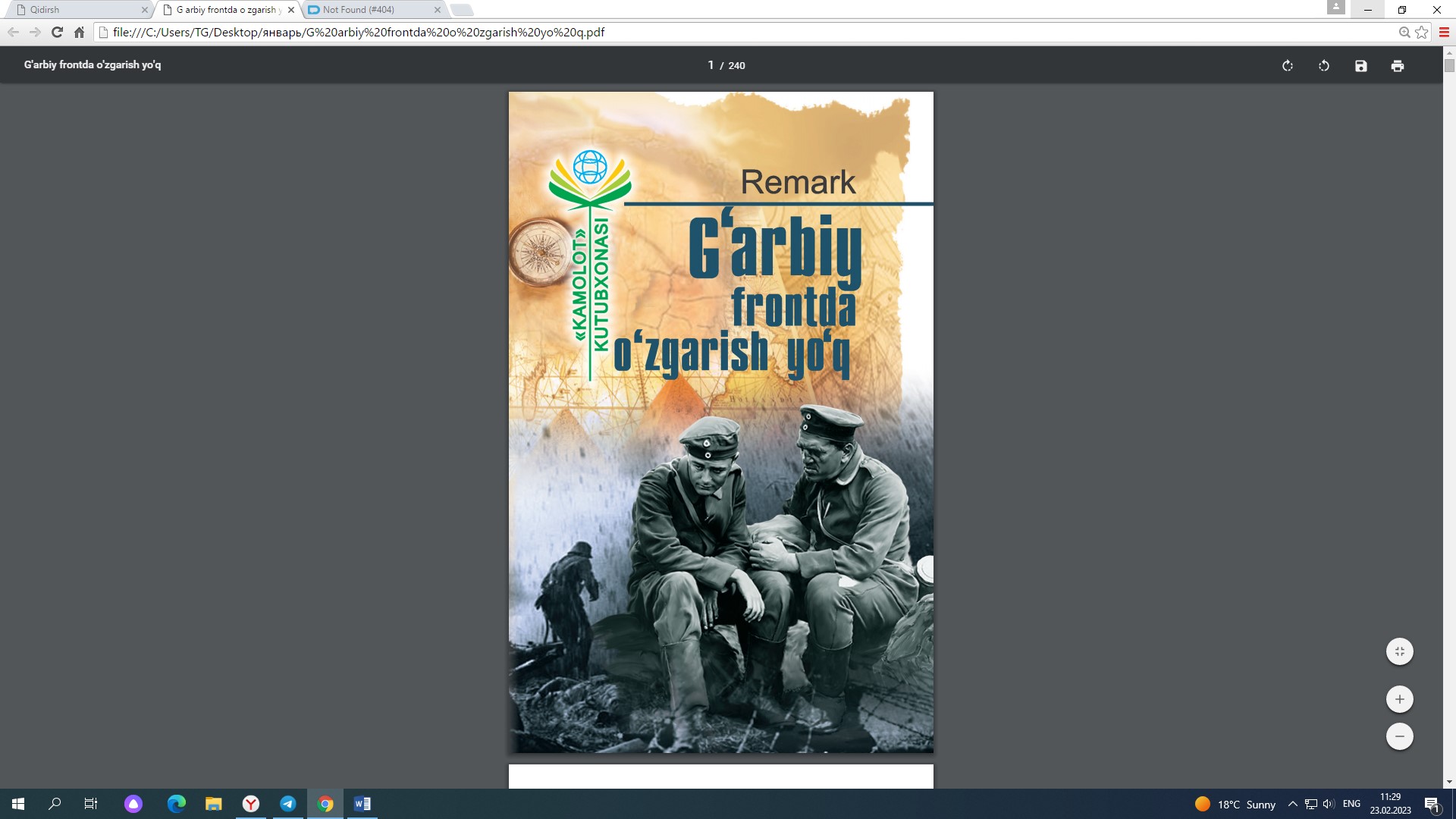Rotate the PDF clockwise

click(1287, 66)
